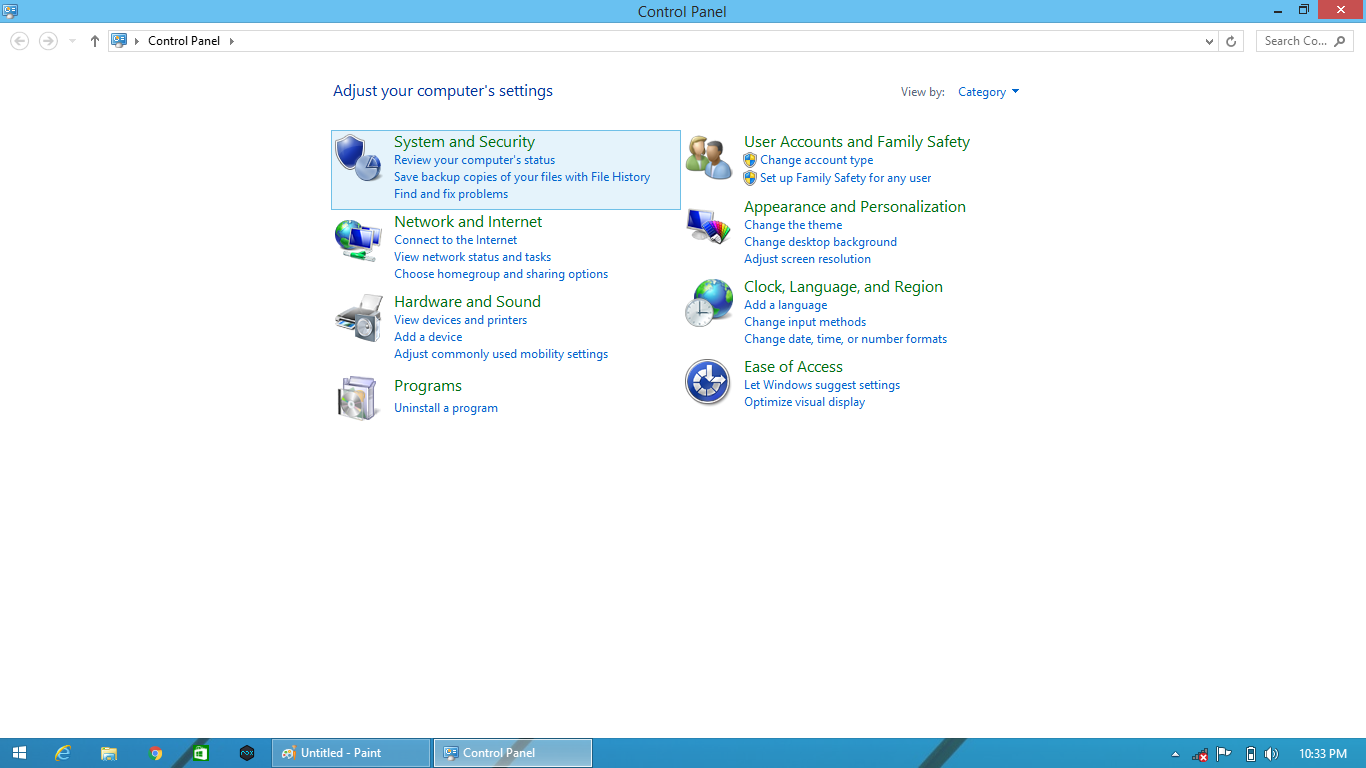
Task: Open the green Store icon on taskbar
Action: tap(201, 753)
